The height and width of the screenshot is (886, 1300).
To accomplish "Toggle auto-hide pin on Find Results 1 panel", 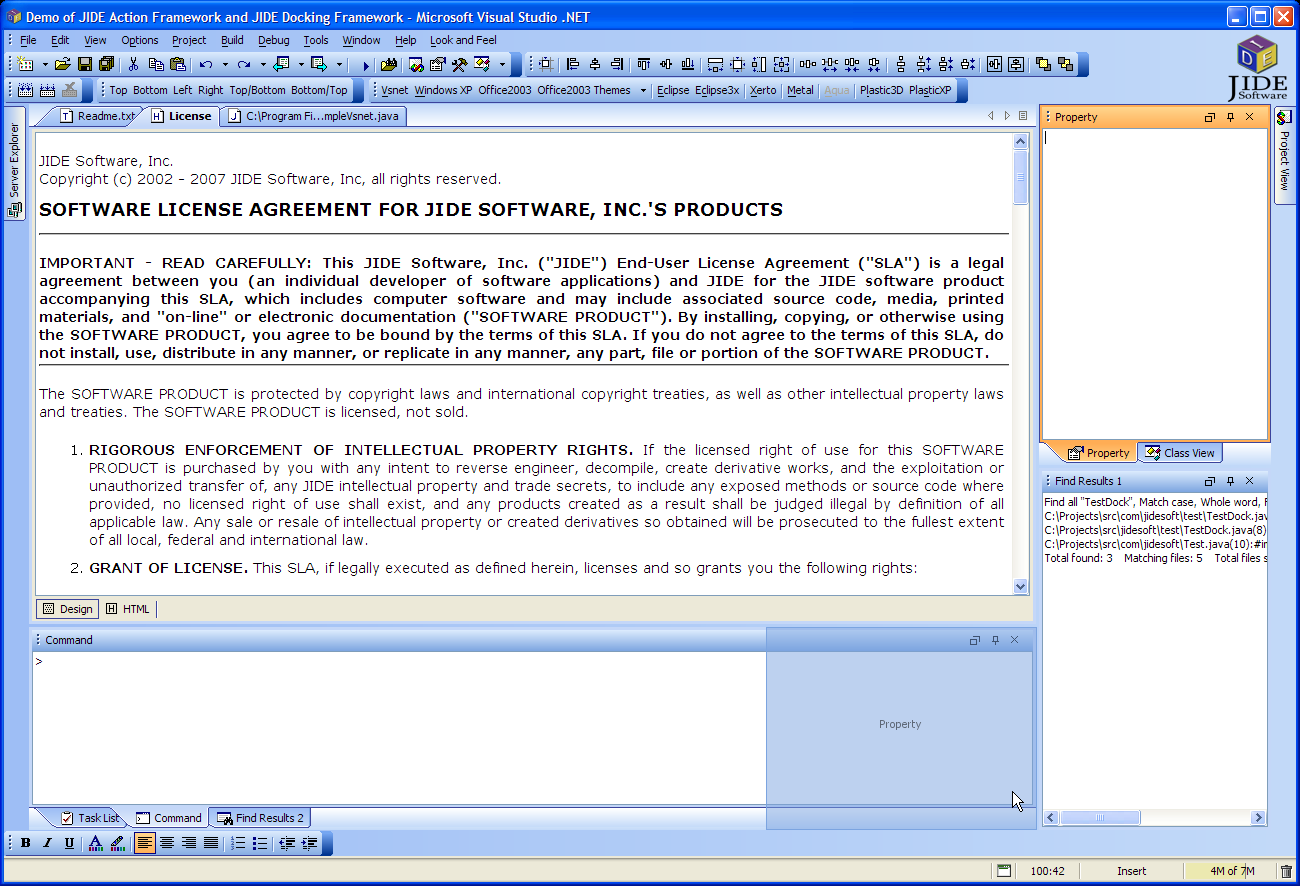I will click(x=1230, y=481).
